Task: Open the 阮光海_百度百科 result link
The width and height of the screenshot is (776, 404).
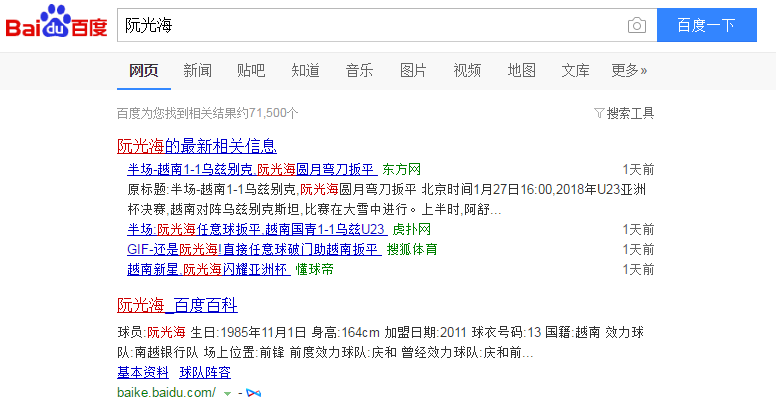Action: (x=177, y=305)
